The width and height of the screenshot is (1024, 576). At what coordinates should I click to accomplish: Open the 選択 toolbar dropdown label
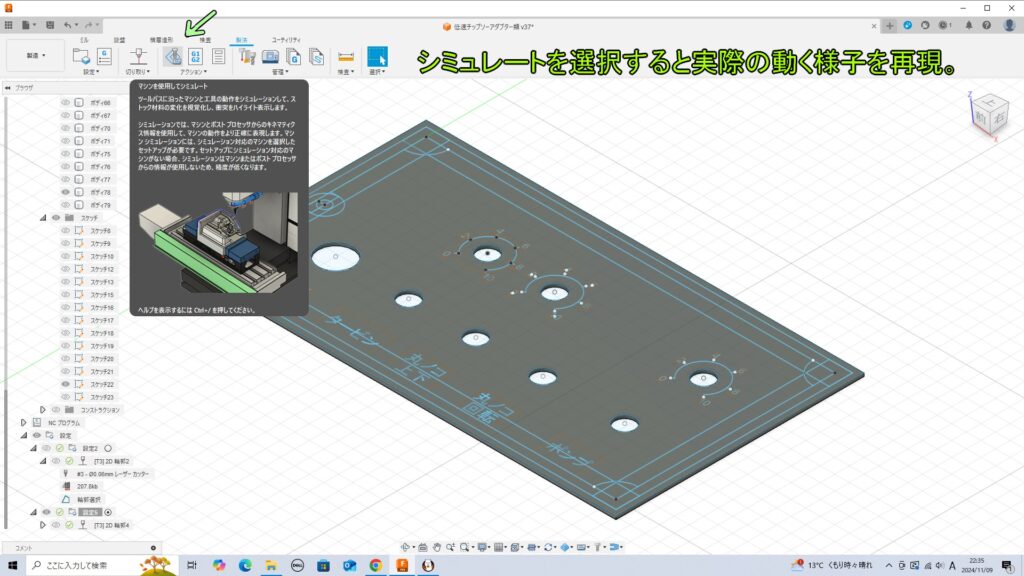tap(377, 72)
